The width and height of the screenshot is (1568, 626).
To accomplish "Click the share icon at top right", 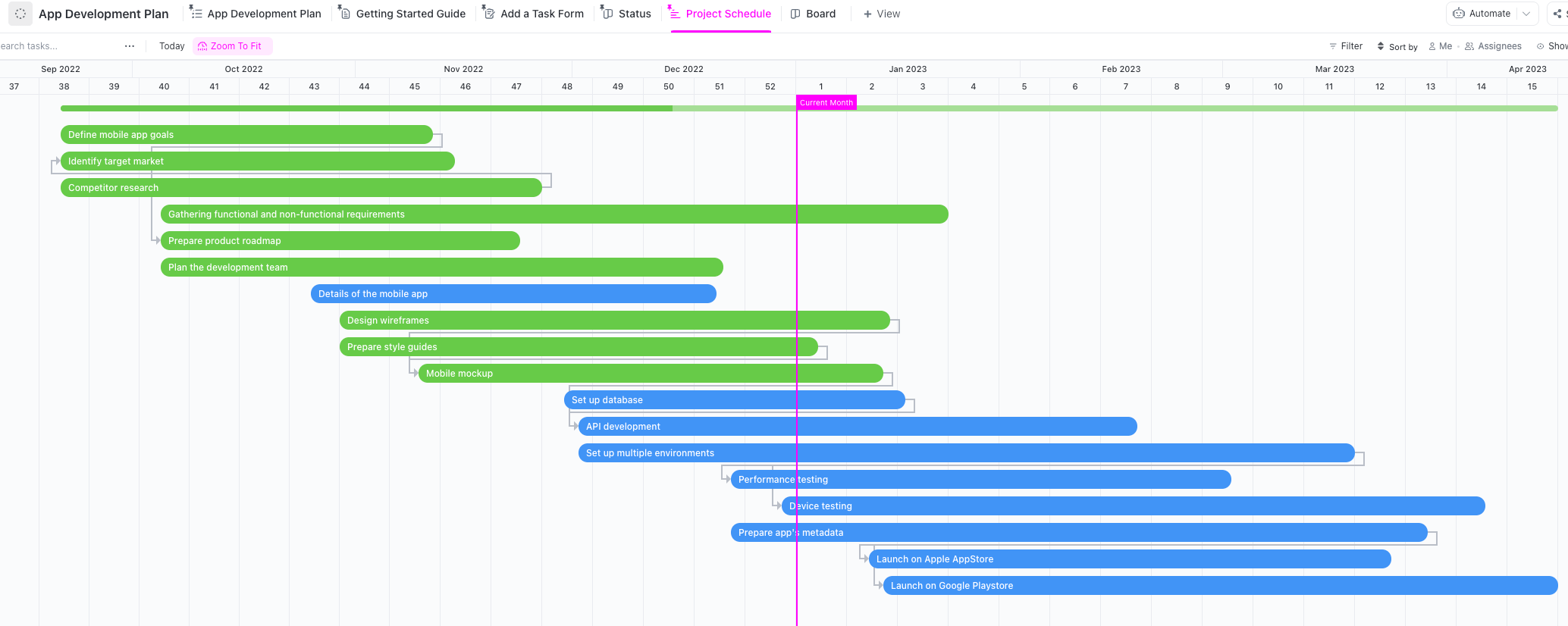I will (1557, 14).
